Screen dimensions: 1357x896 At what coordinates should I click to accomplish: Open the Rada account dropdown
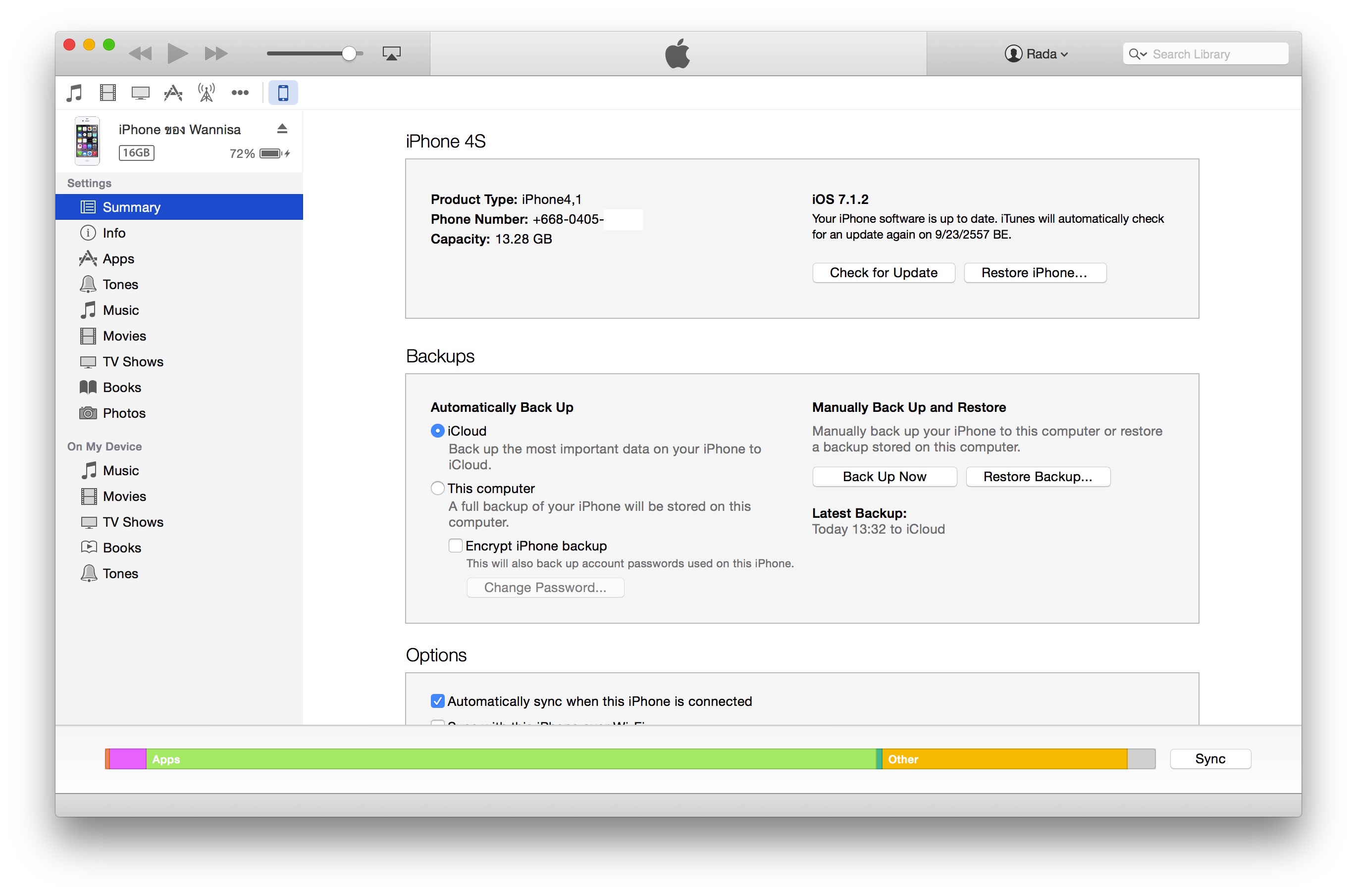[x=1037, y=53]
